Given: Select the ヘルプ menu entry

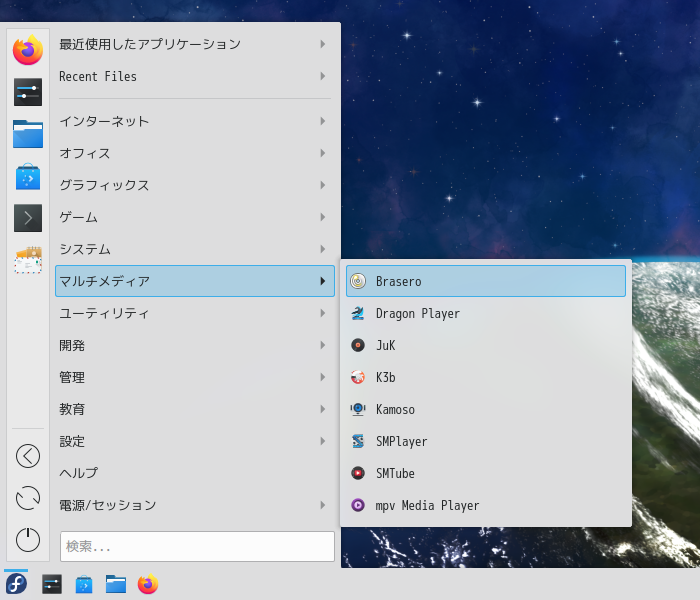Looking at the screenshot, I should click(x=195, y=473).
